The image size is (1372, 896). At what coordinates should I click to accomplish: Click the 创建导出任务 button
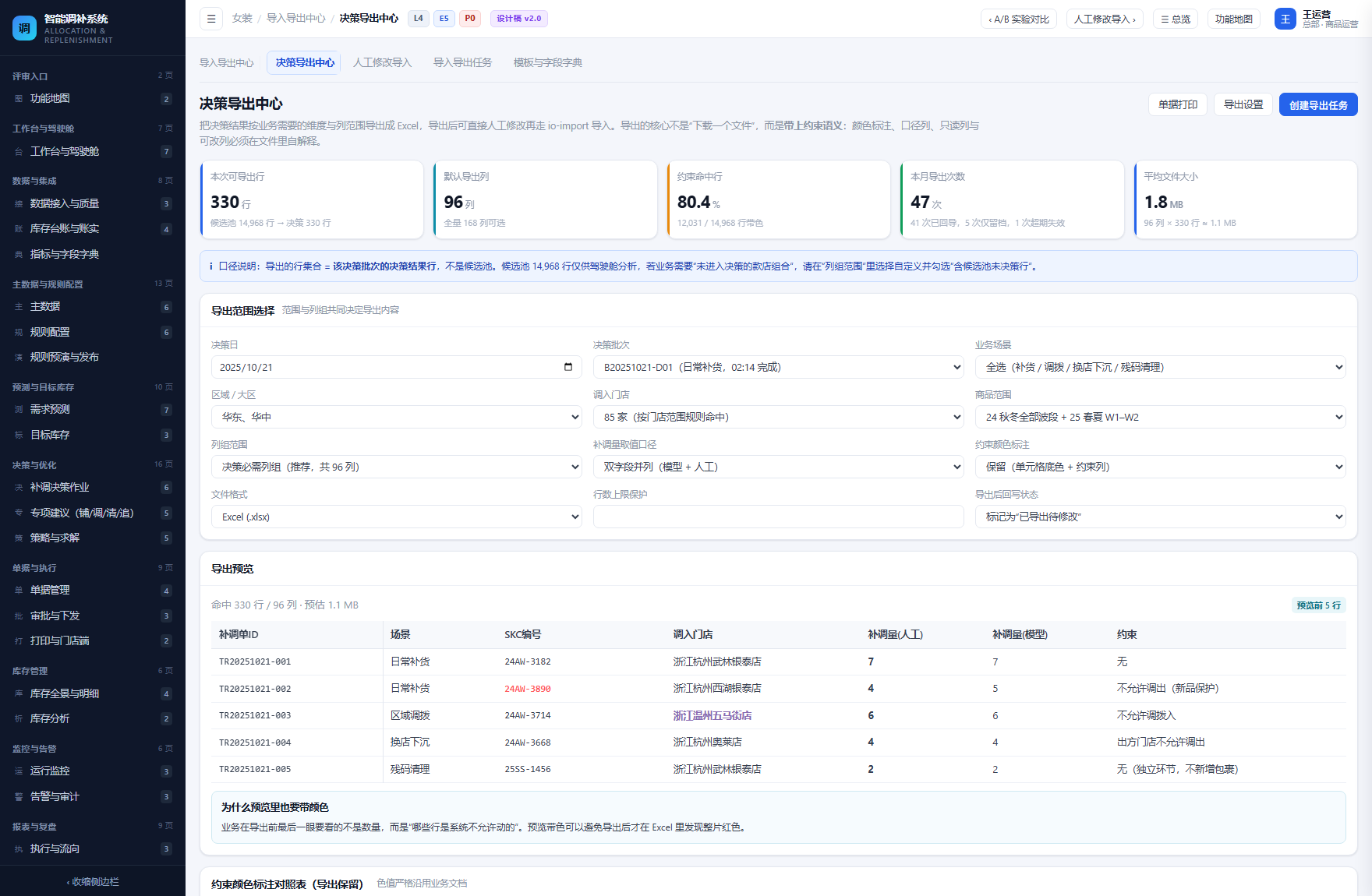[x=1318, y=105]
